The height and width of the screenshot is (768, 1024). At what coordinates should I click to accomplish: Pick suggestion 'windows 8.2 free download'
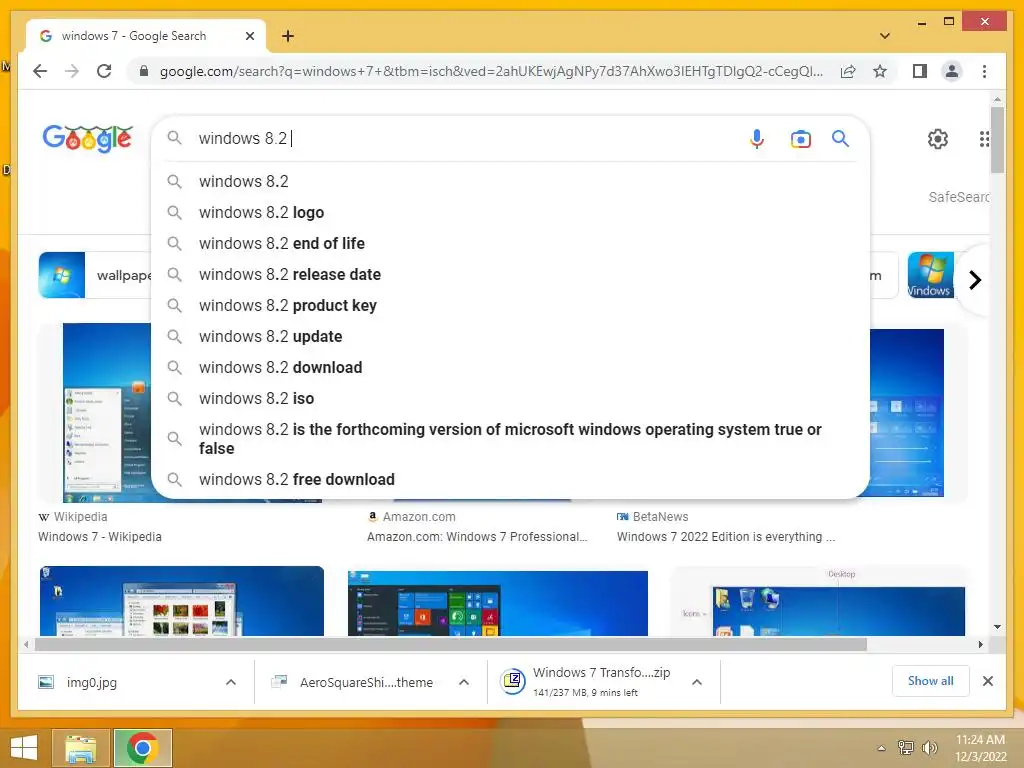pos(510,479)
